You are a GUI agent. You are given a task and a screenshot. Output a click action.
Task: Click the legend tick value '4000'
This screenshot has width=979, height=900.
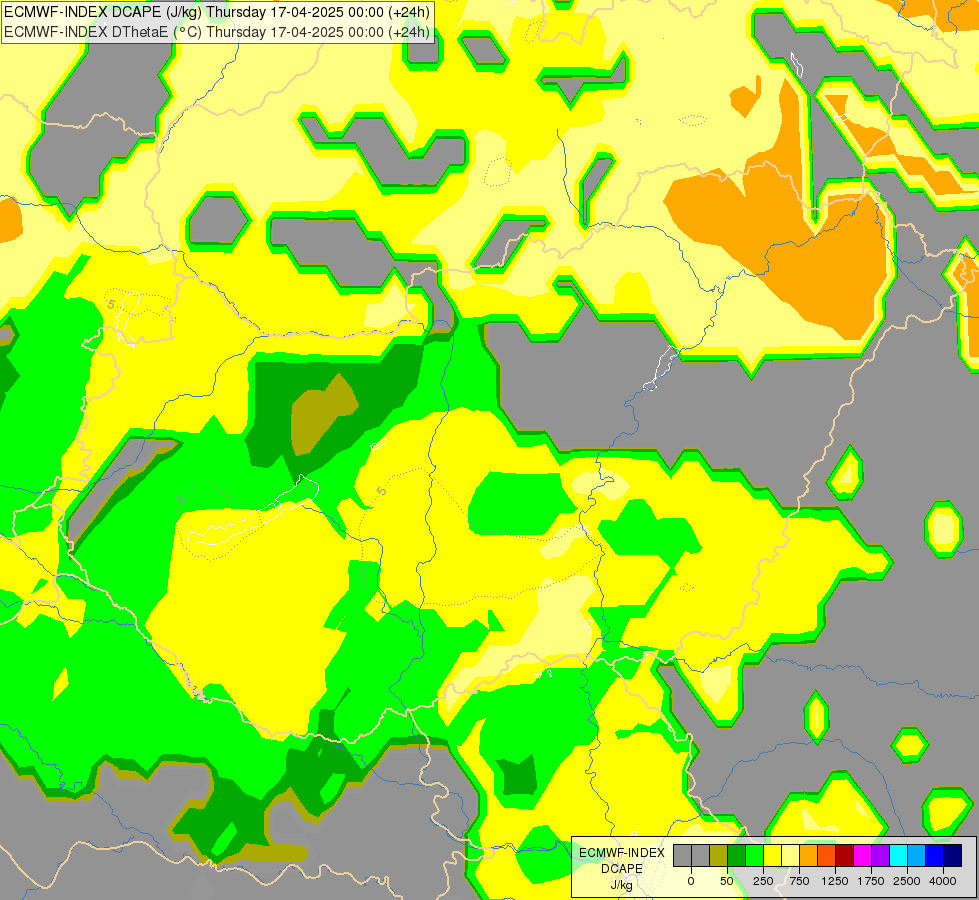click(943, 881)
